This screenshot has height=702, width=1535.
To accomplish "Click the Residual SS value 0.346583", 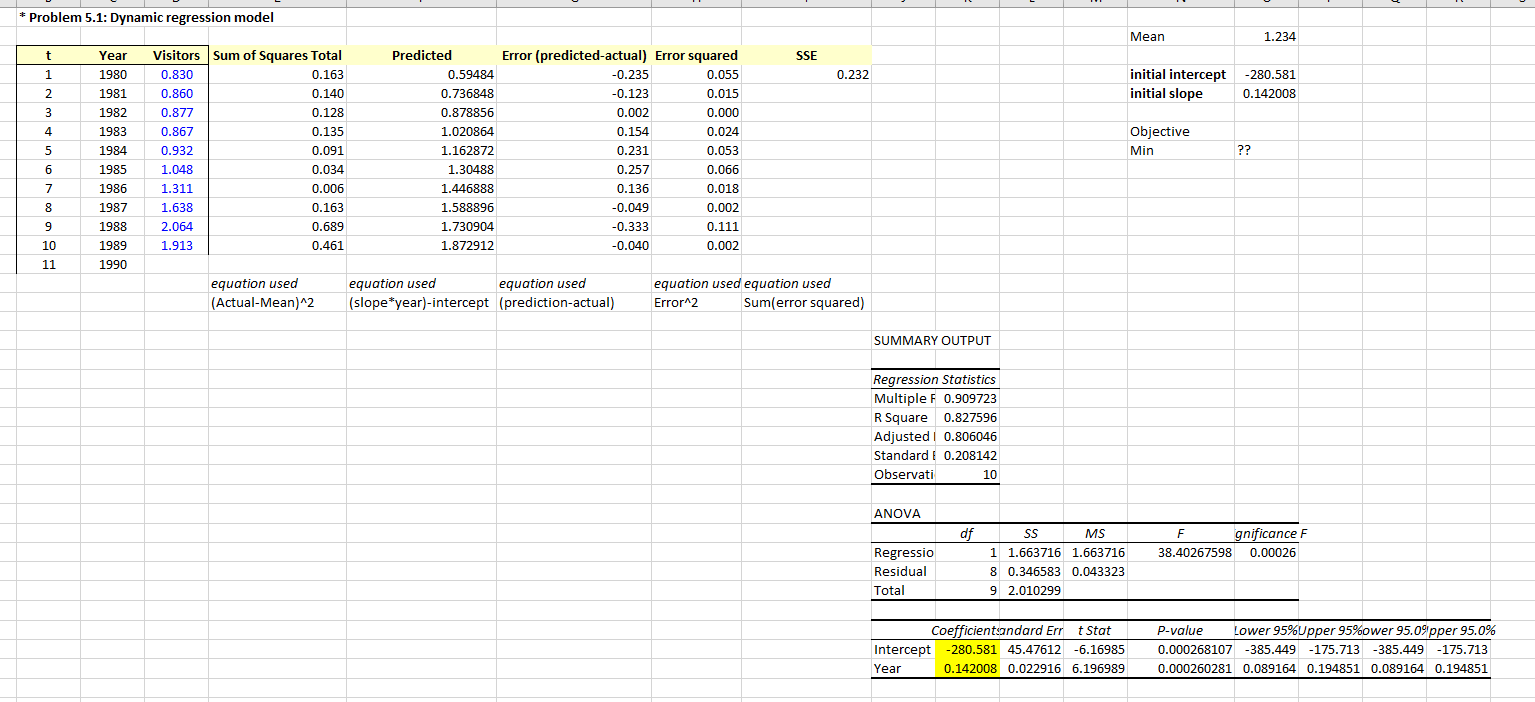I will click(1034, 571).
